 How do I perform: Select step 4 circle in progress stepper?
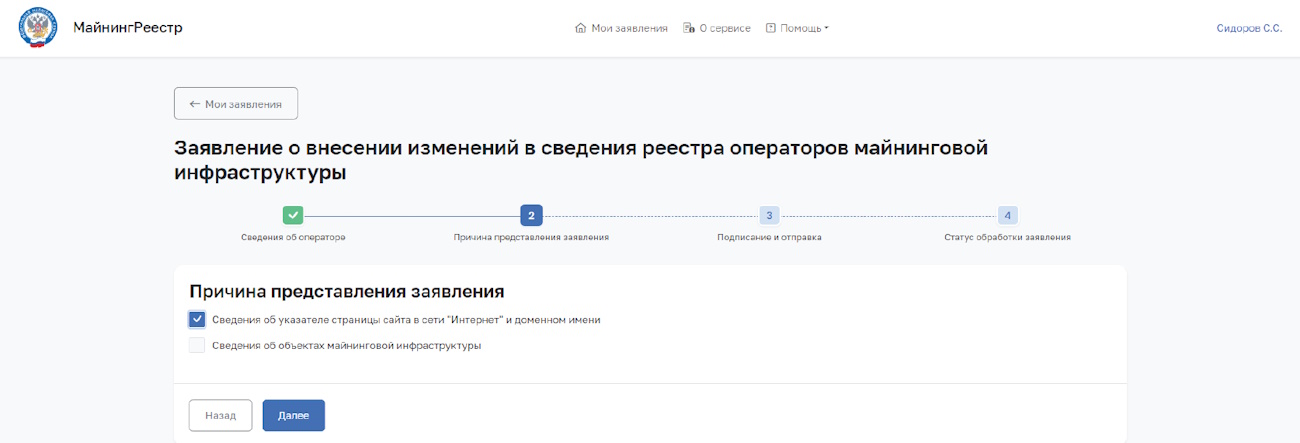click(x=1008, y=215)
